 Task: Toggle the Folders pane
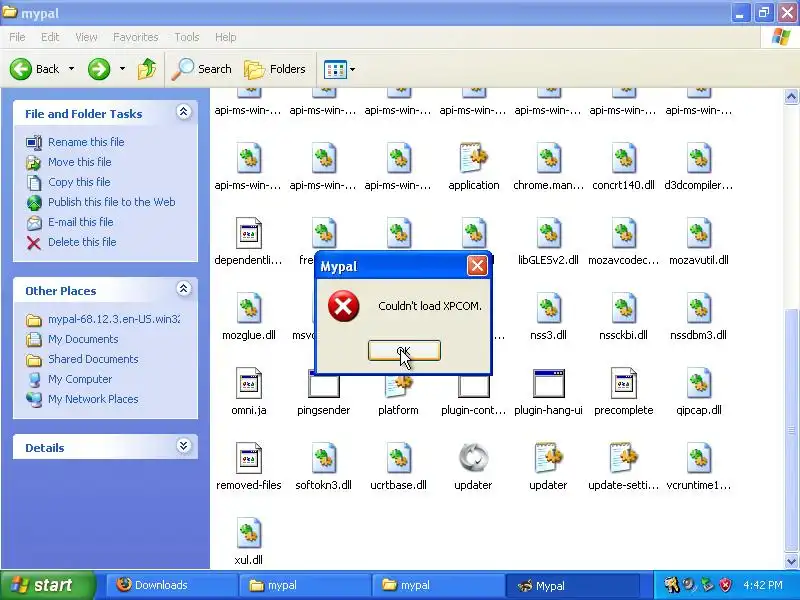(275, 69)
